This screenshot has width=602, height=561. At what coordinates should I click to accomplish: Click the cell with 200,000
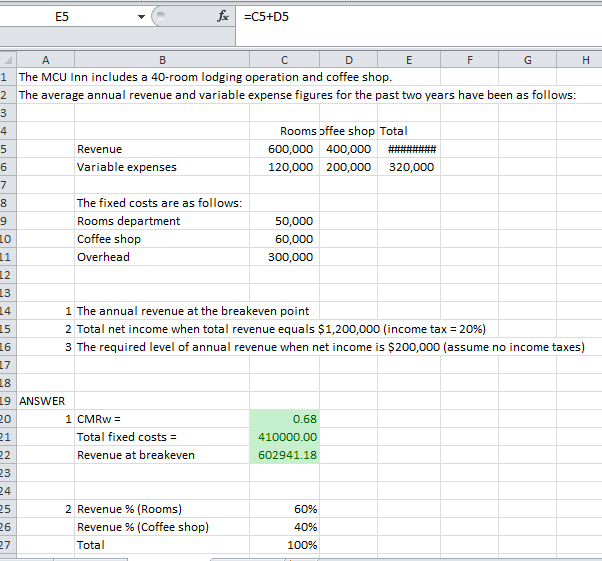[x=349, y=167]
